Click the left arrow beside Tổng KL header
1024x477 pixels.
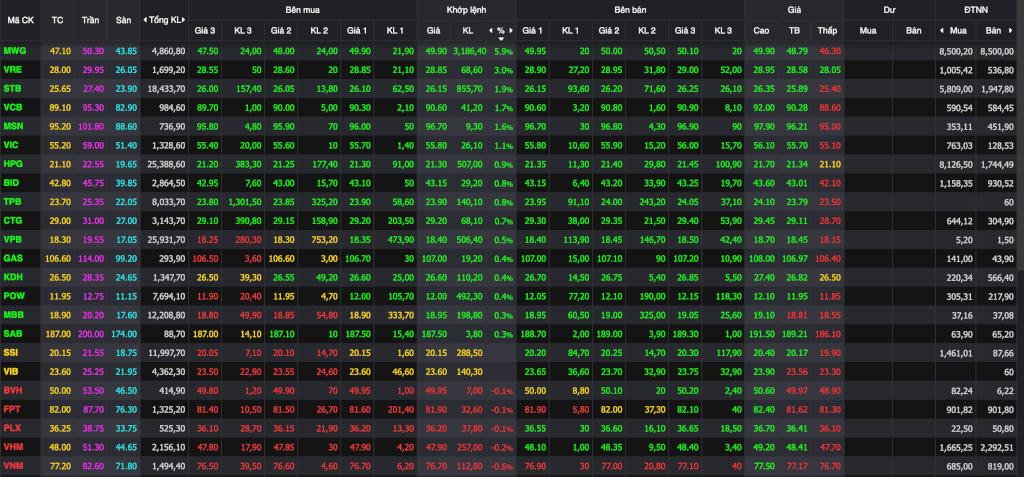pos(144,20)
